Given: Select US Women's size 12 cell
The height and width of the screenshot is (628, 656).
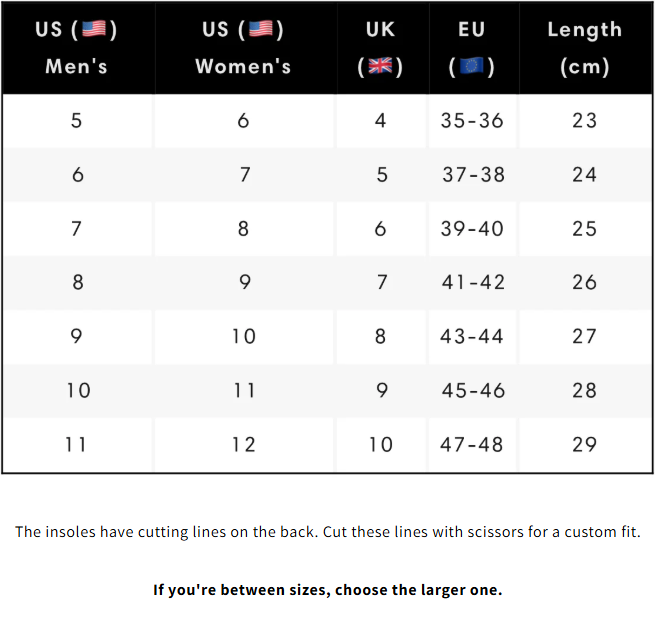Looking at the screenshot, I should (243, 445).
